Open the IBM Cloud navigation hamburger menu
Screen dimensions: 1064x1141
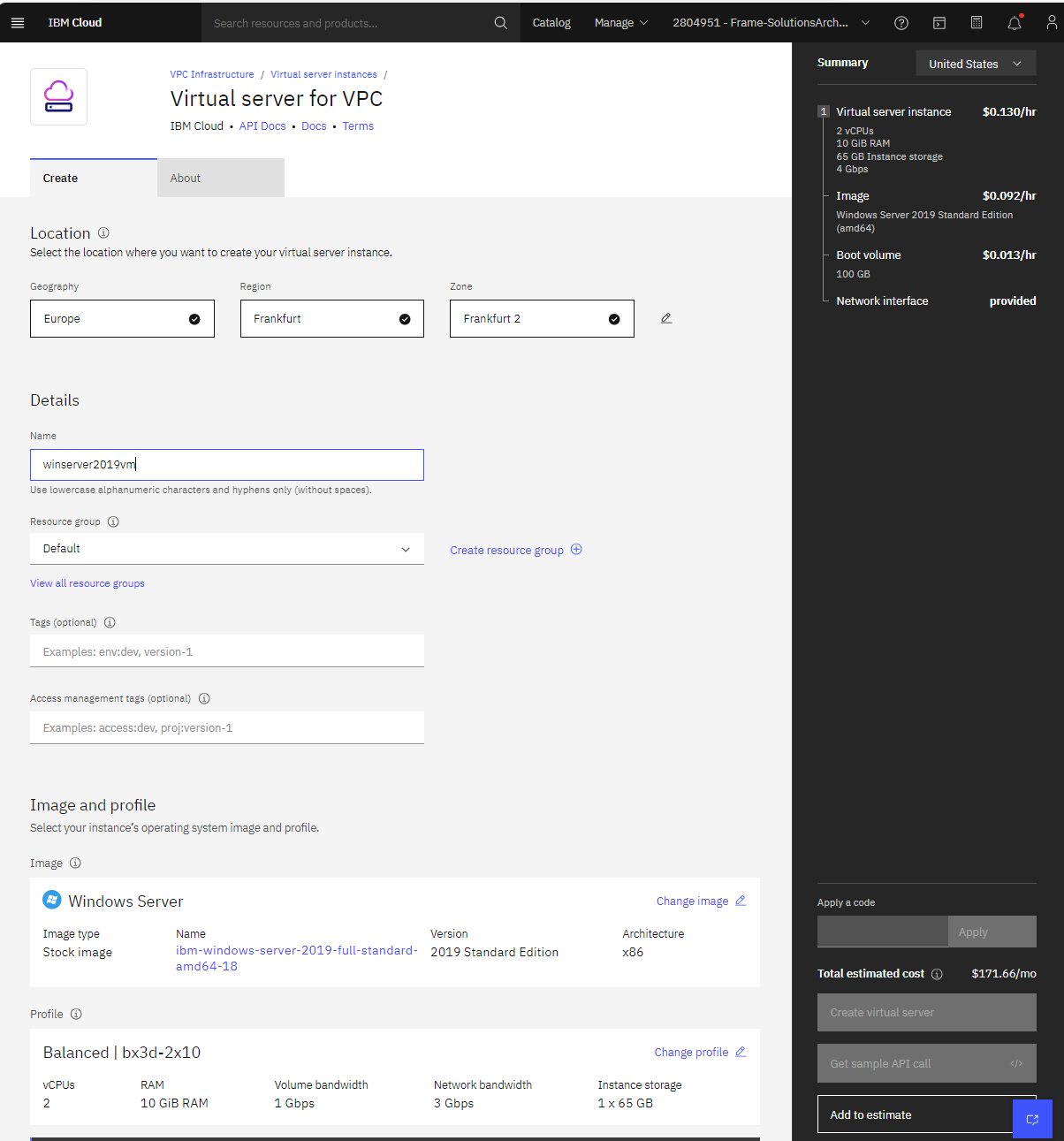[18, 22]
